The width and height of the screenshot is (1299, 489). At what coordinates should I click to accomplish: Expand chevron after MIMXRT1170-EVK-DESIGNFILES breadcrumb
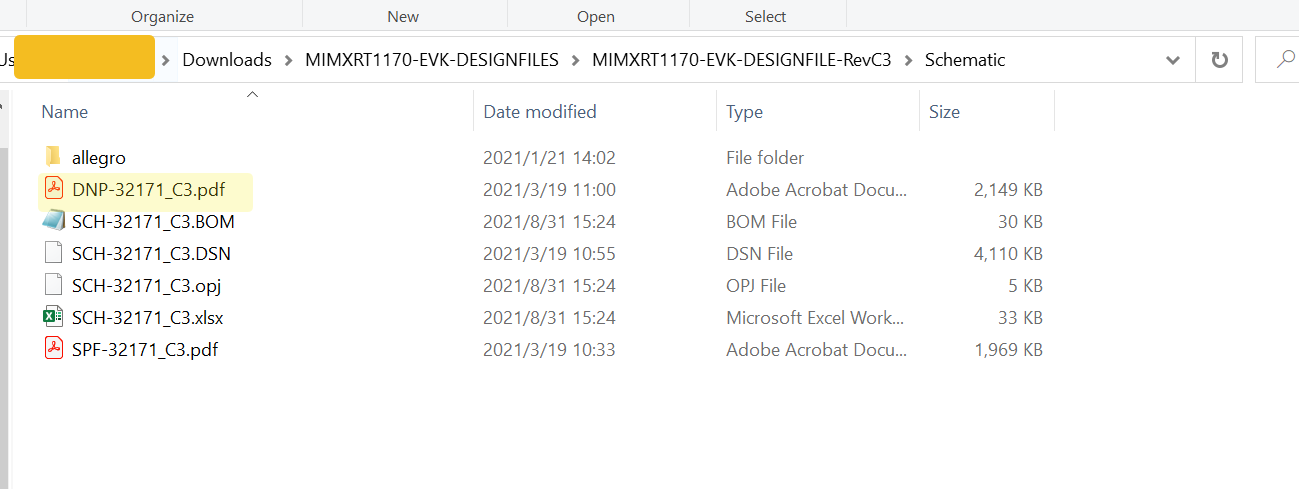coord(575,60)
